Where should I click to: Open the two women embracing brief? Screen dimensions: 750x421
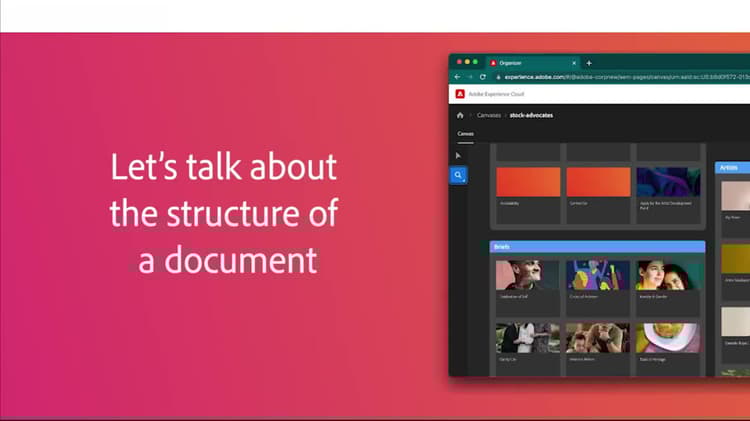pos(668,275)
